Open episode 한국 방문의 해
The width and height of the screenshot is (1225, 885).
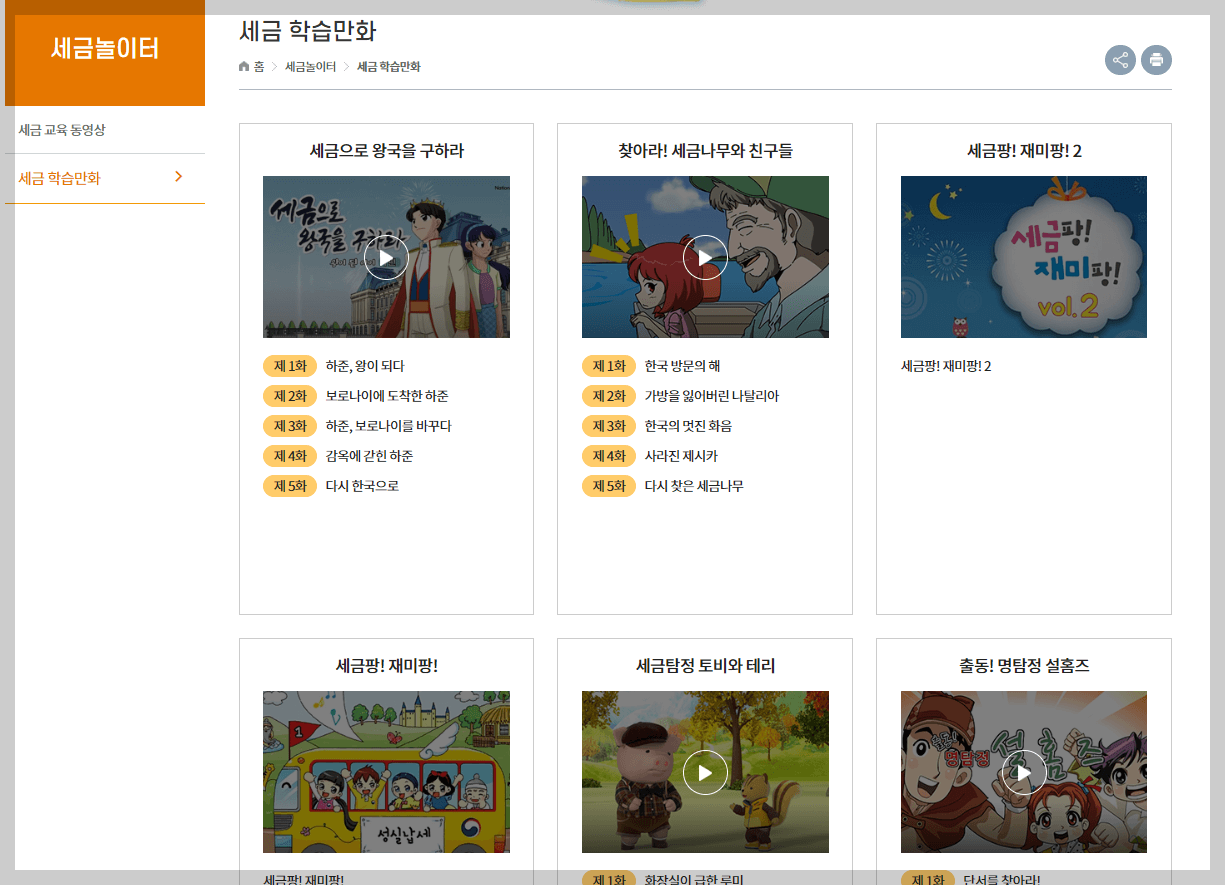pyautogui.click(x=682, y=366)
